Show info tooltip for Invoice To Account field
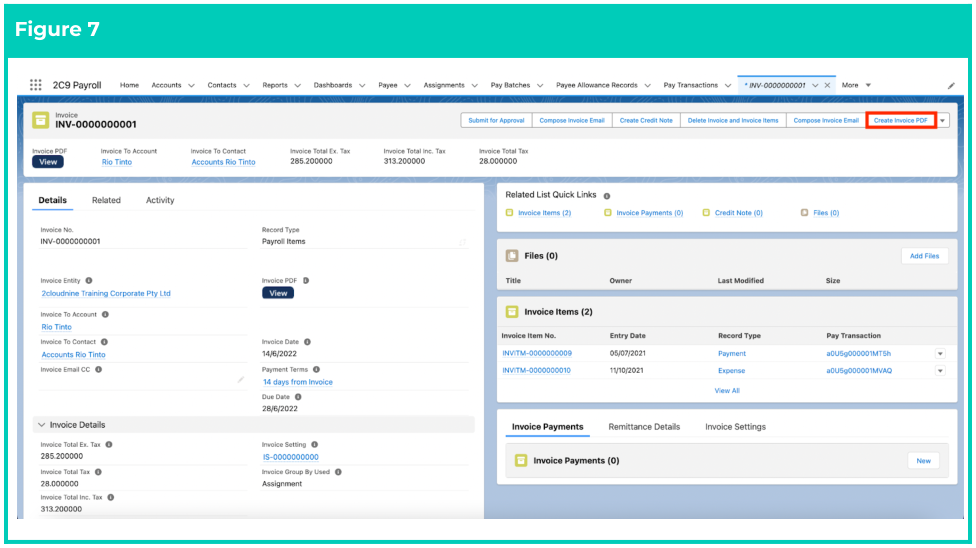The width and height of the screenshot is (976, 548). (105, 314)
